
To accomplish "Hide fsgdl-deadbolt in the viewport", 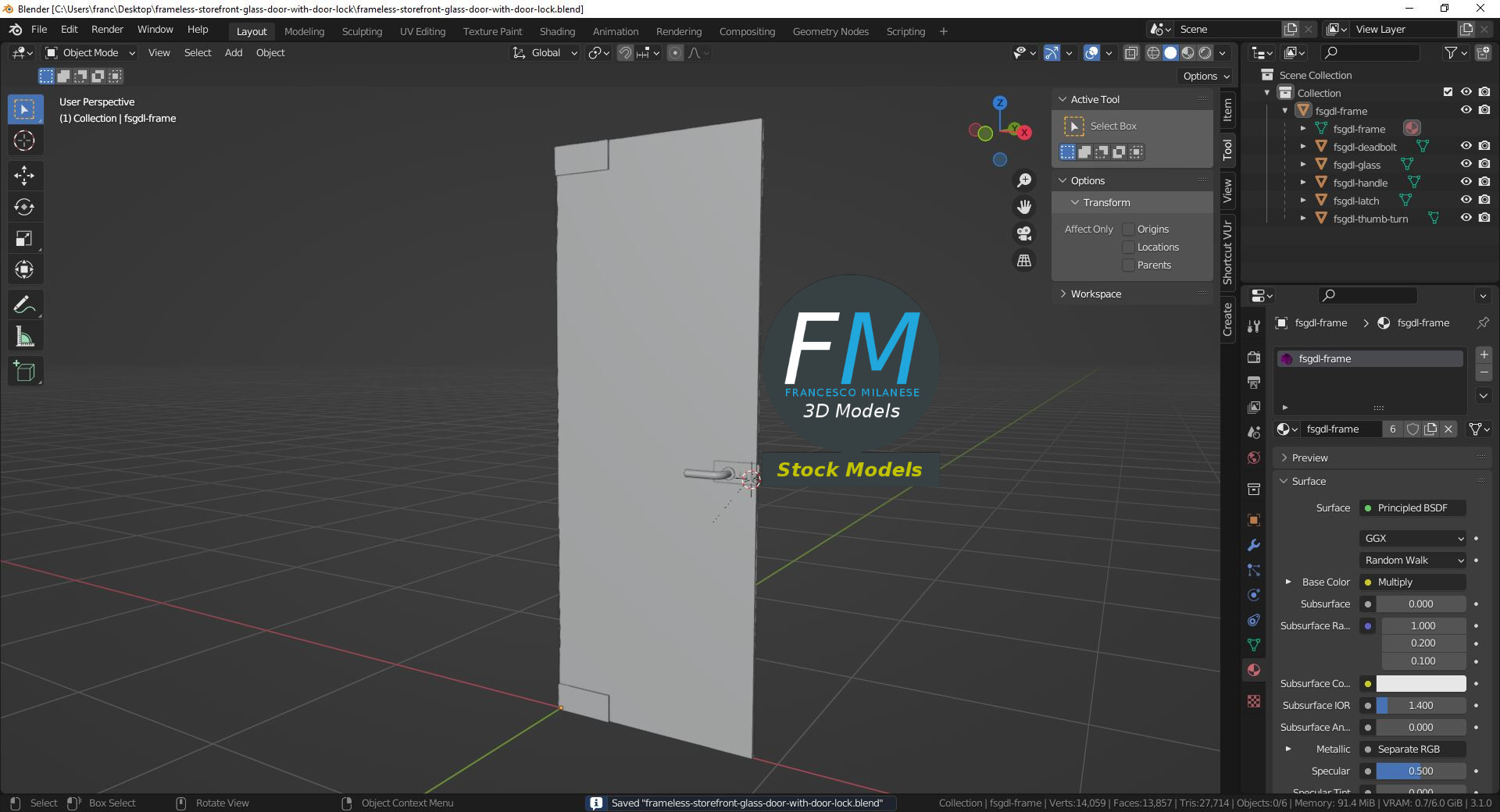I will coord(1466,146).
